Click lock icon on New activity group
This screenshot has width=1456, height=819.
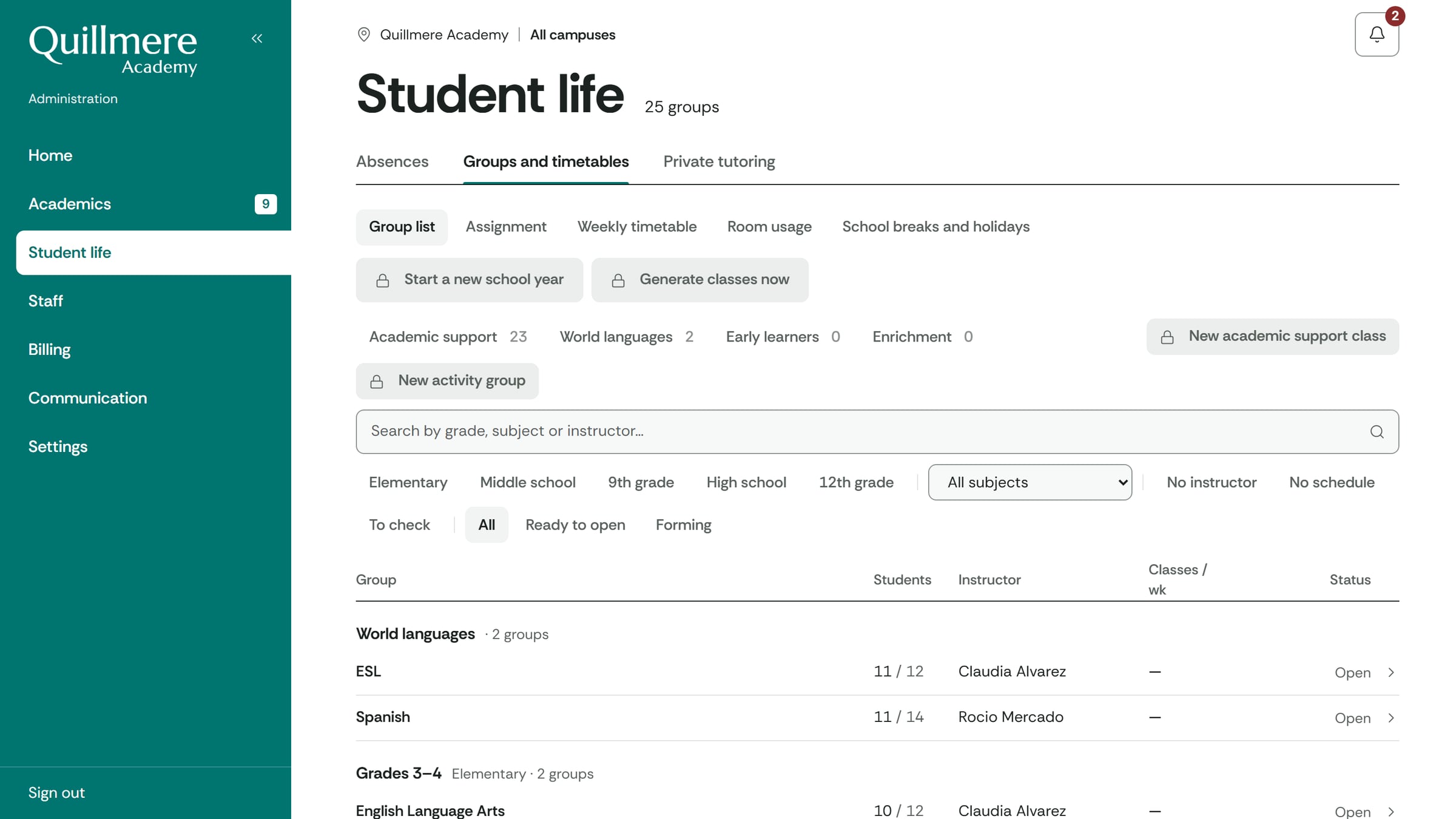pos(377,382)
